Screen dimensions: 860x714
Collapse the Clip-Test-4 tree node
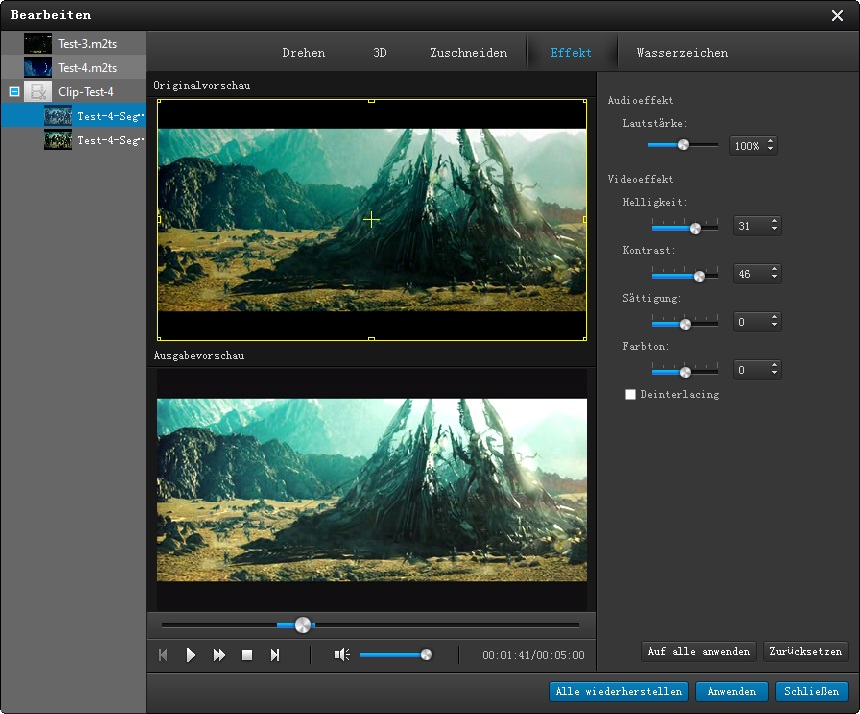(15, 92)
